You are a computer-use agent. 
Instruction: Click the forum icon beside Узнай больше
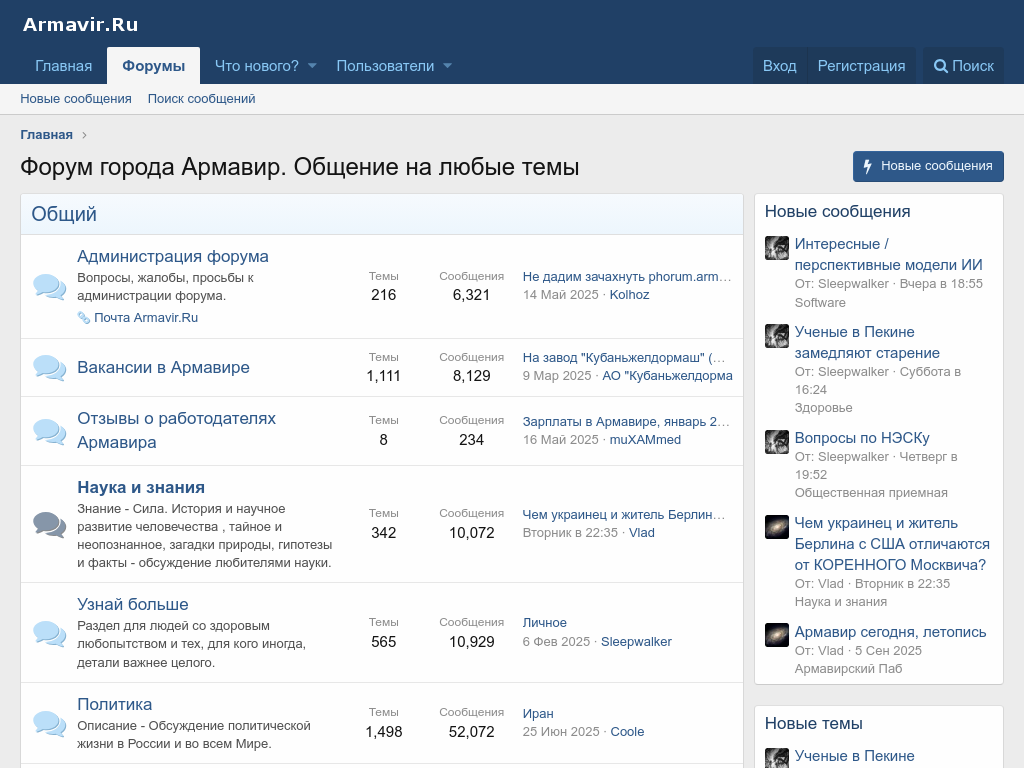[x=49, y=632]
